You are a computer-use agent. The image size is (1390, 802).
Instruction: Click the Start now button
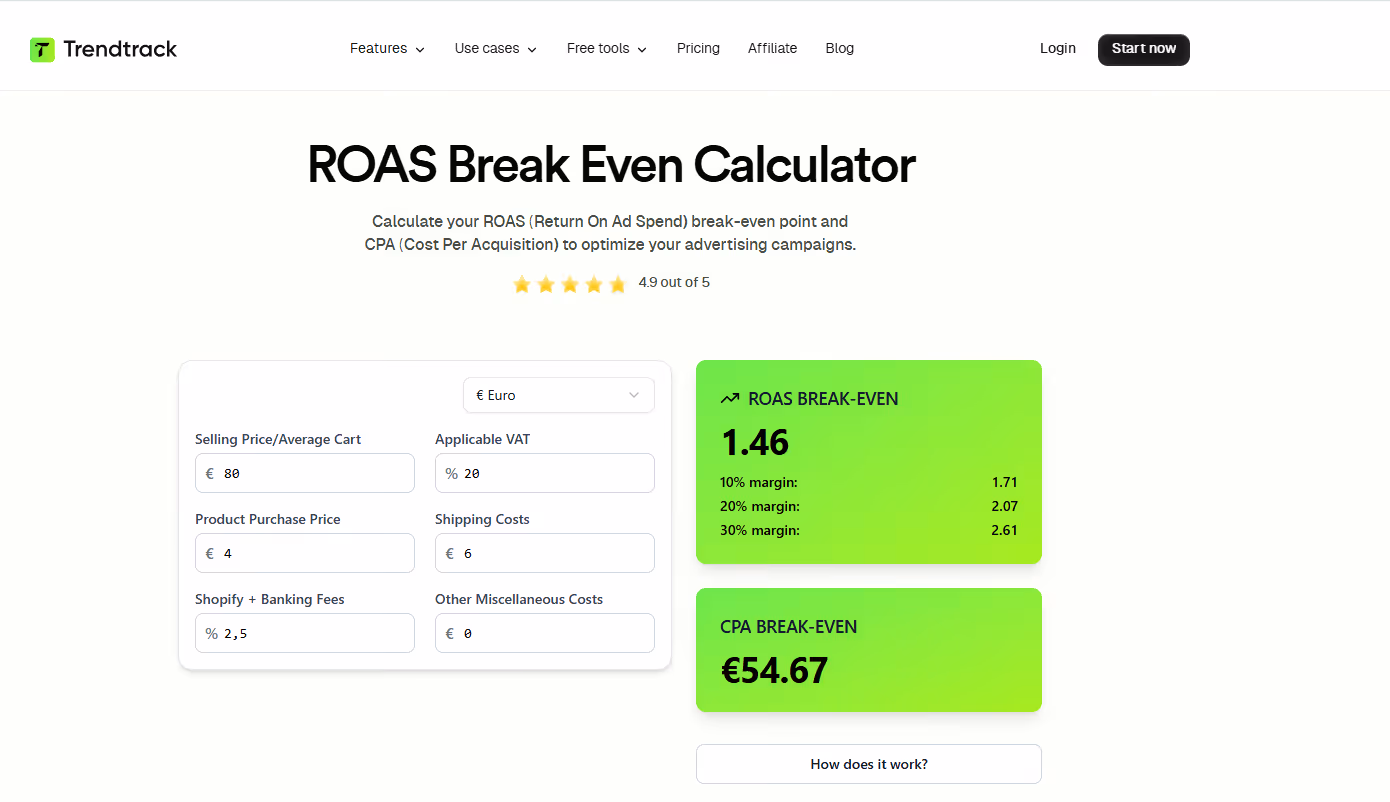1143,49
